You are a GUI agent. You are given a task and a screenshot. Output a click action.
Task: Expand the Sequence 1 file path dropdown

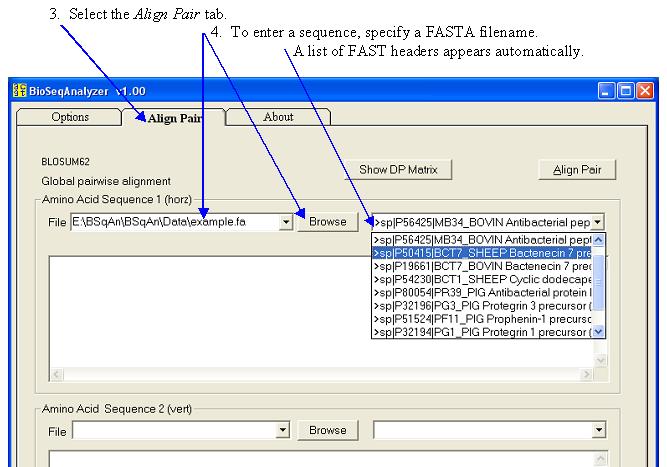click(x=286, y=222)
